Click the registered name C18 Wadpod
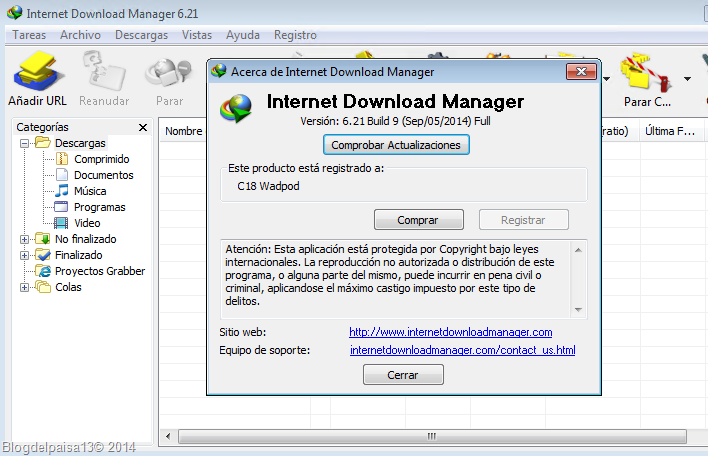Image resolution: width=708 pixels, height=456 pixels. click(x=268, y=186)
